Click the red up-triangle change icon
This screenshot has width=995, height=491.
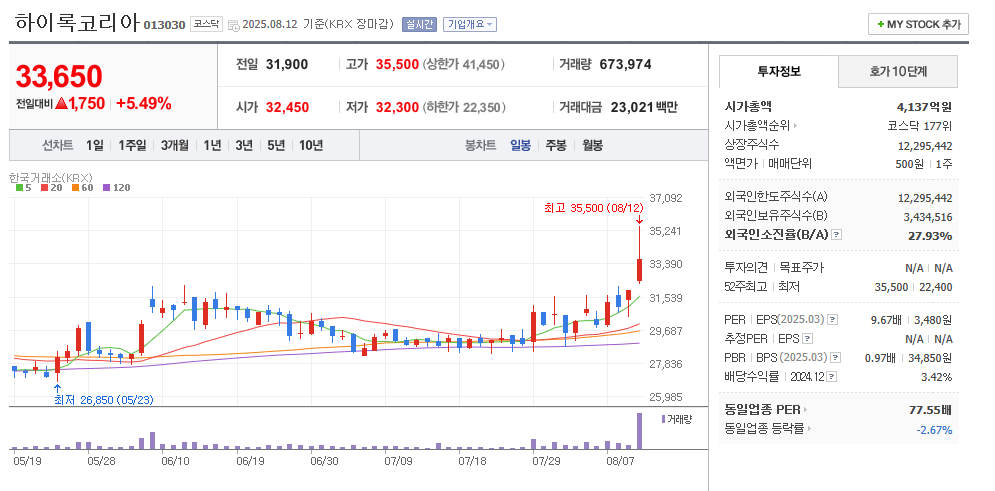click(x=61, y=103)
